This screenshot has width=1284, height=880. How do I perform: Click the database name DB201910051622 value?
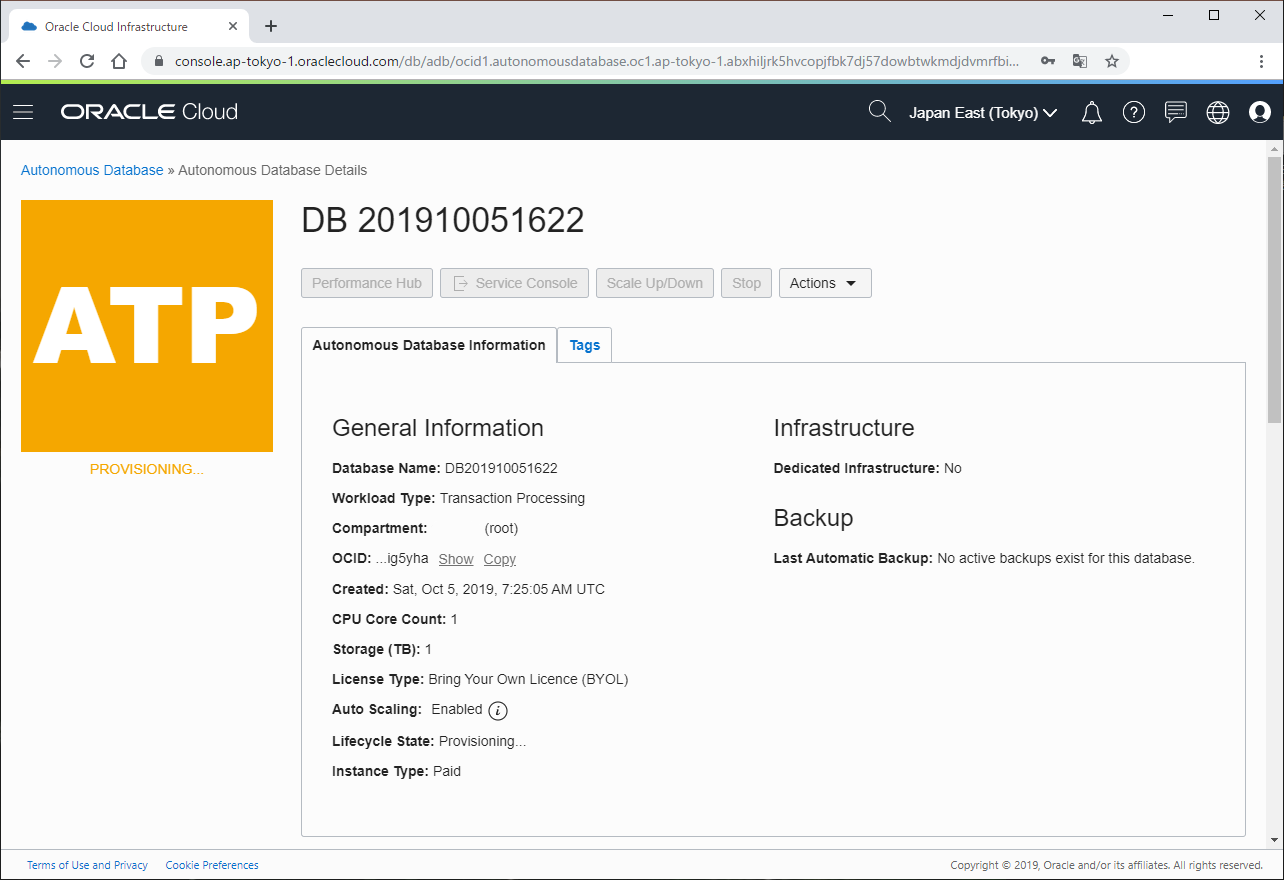(501, 468)
